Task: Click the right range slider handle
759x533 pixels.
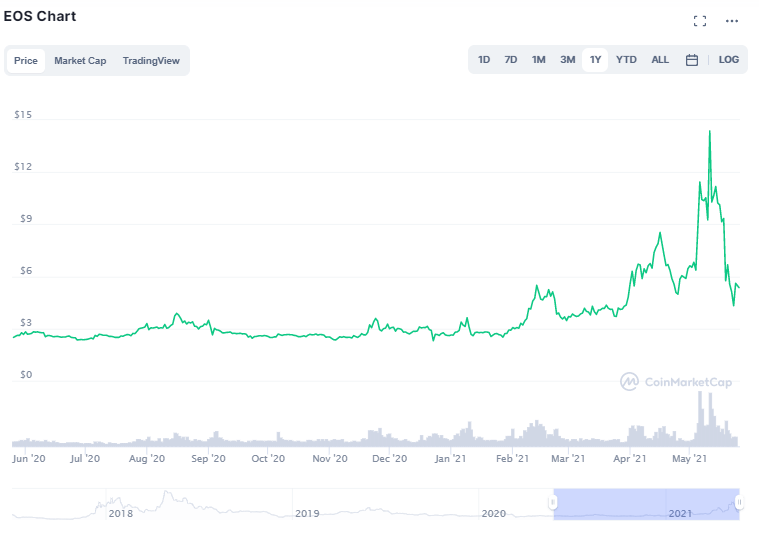Action: 738,502
